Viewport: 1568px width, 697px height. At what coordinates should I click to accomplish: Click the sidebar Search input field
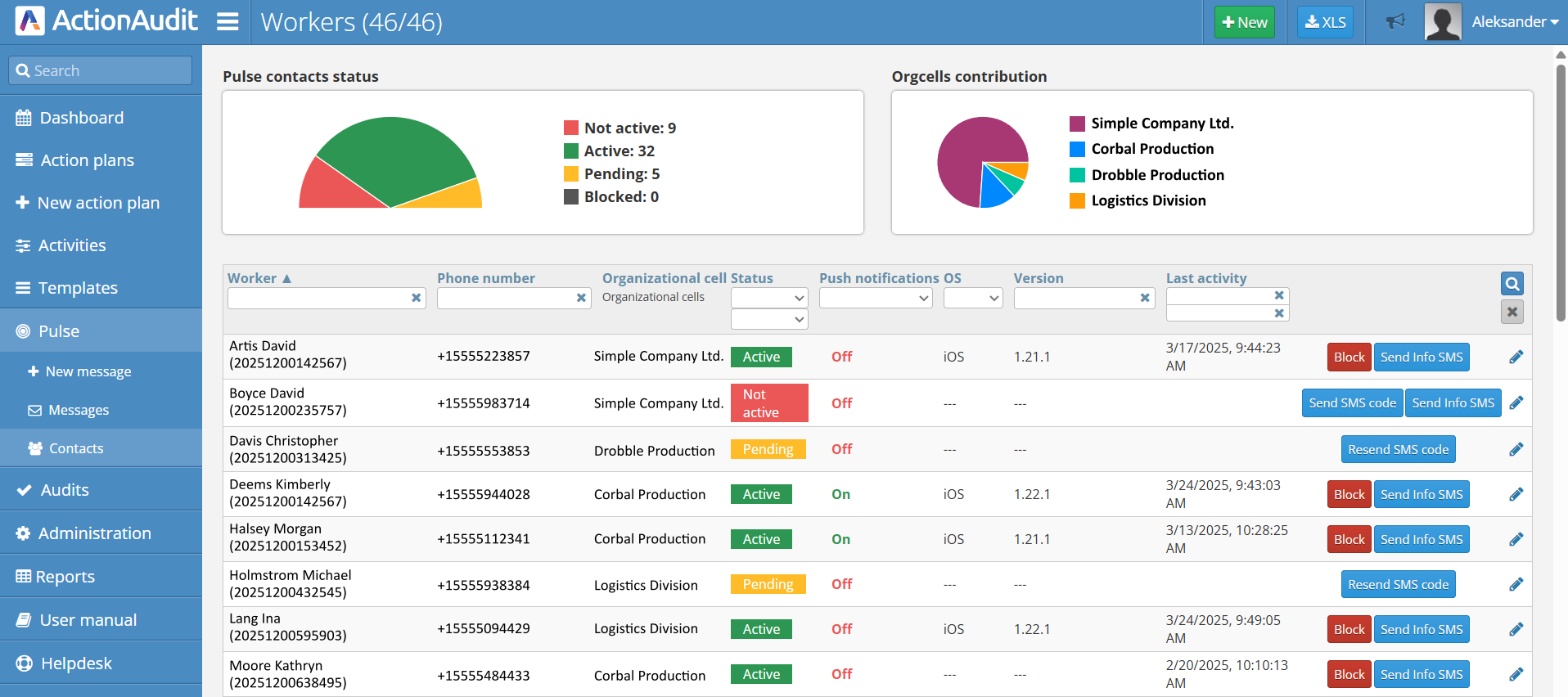pyautogui.click(x=101, y=71)
